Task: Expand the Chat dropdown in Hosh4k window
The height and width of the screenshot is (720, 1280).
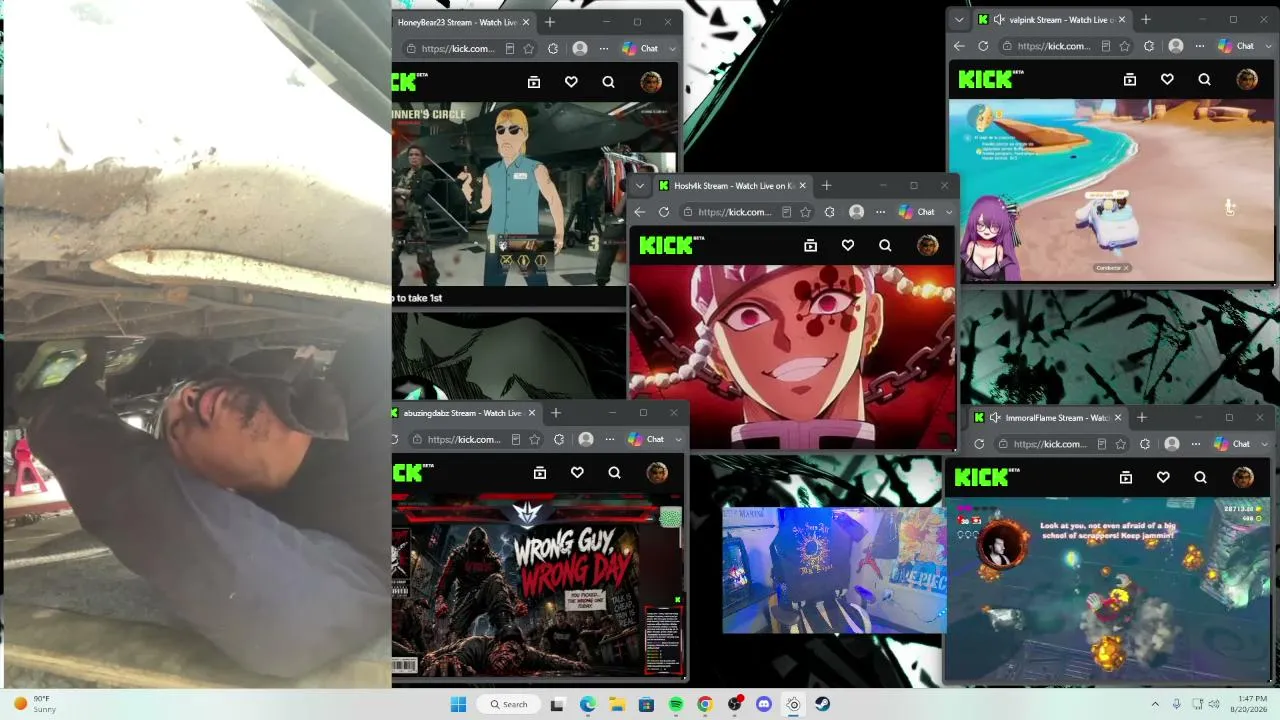Action: click(949, 212)
